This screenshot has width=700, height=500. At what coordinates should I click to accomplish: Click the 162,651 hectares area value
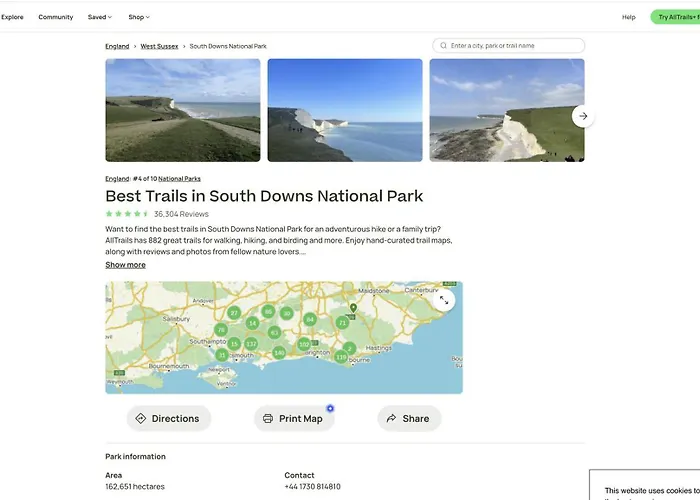pos(135,486)
